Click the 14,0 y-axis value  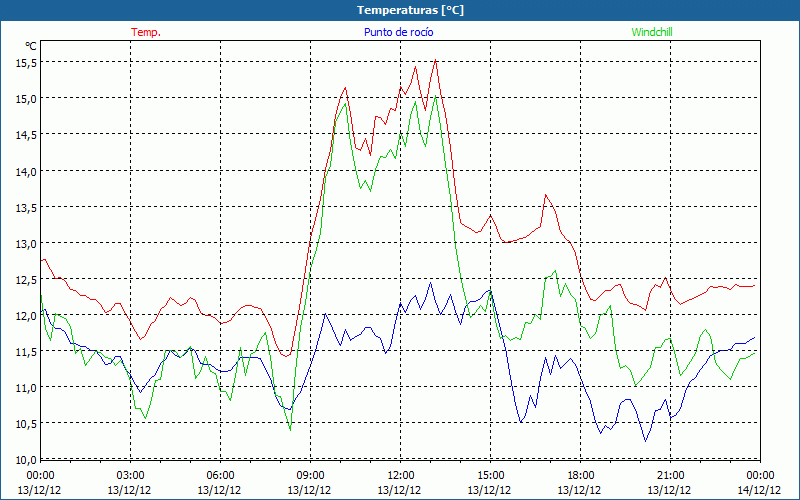pyautogui.click(x=27, y=171)
